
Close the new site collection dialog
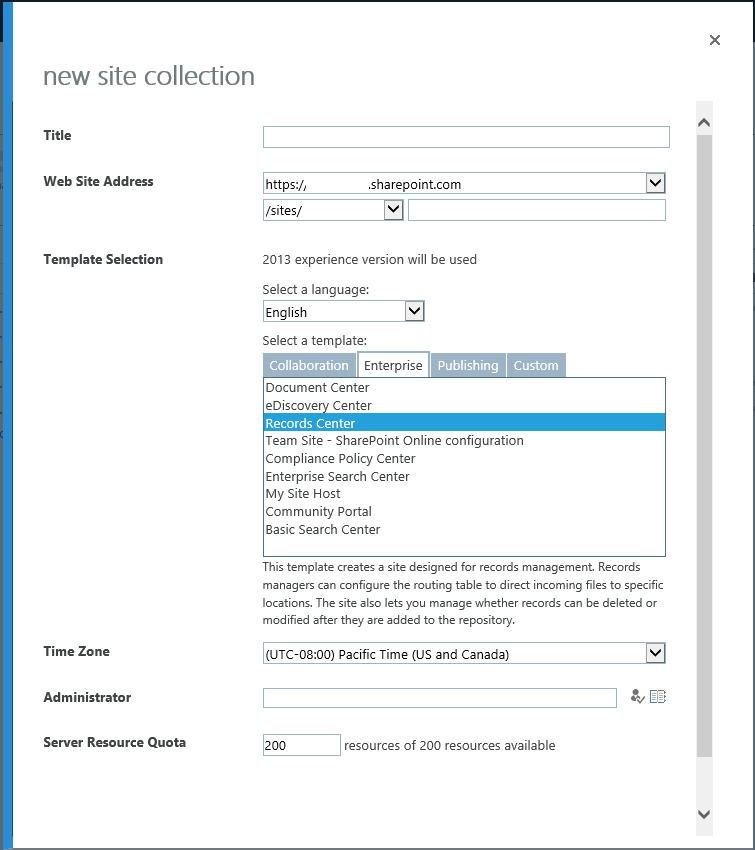[x=715, y=40]
